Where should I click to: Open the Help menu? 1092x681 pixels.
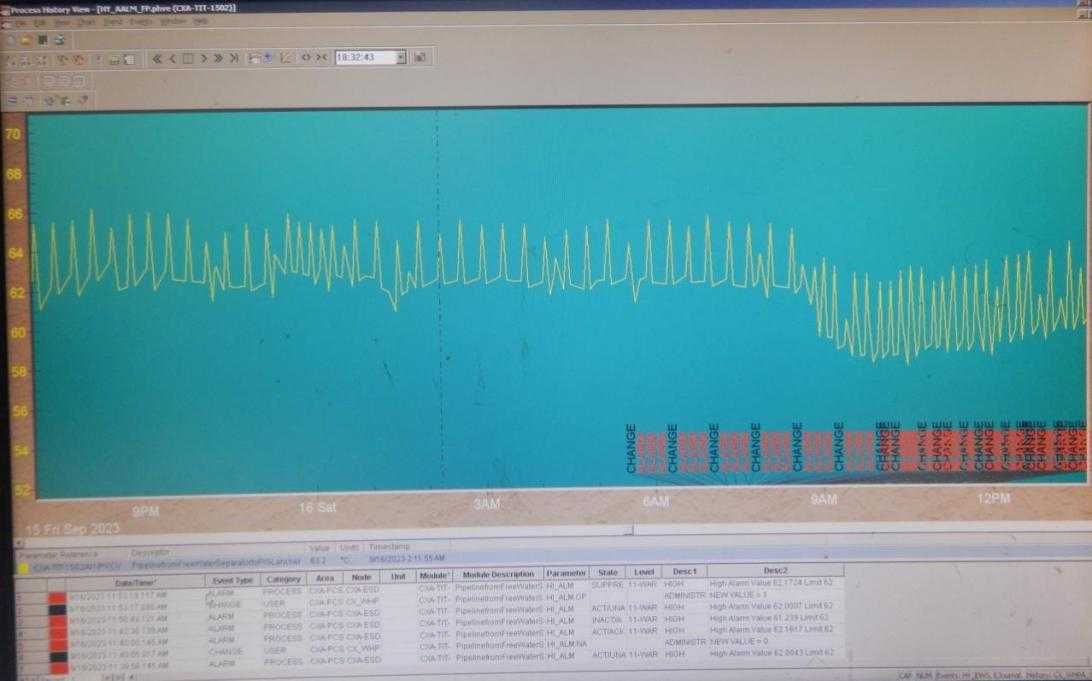click(200, 21)
